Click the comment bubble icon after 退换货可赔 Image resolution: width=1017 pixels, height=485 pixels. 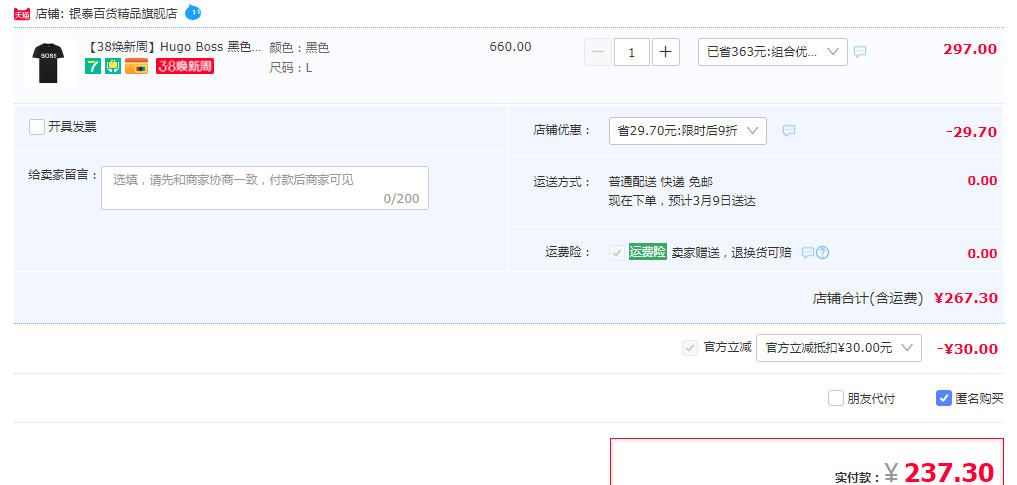pos(808,253)
